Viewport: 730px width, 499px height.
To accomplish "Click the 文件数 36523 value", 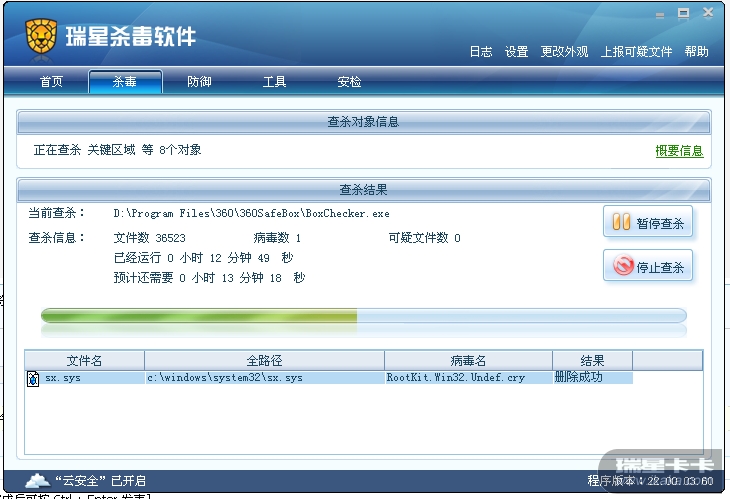I will point(149,238).
